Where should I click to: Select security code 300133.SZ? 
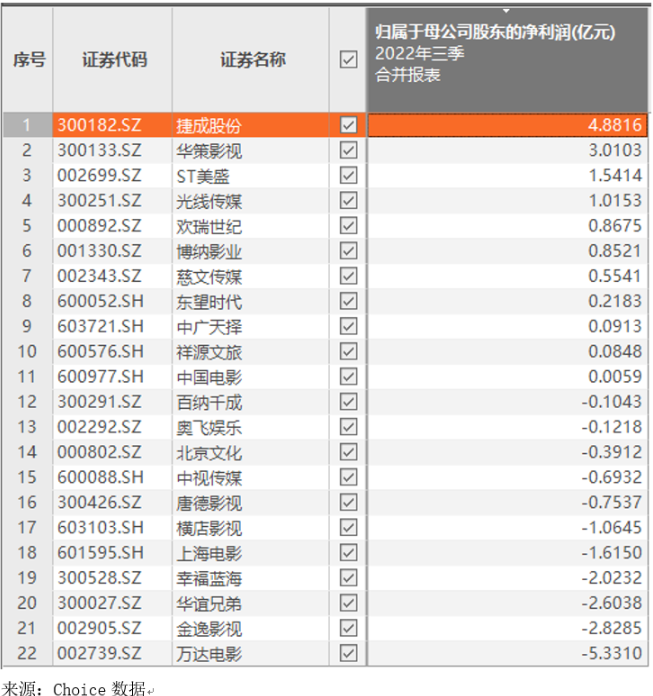99,150
